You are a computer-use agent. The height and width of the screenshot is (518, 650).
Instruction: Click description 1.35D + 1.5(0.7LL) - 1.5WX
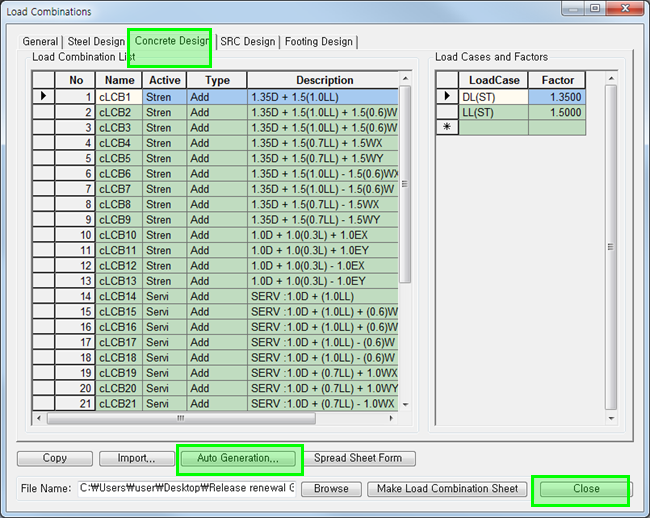[x=323, y=204]
